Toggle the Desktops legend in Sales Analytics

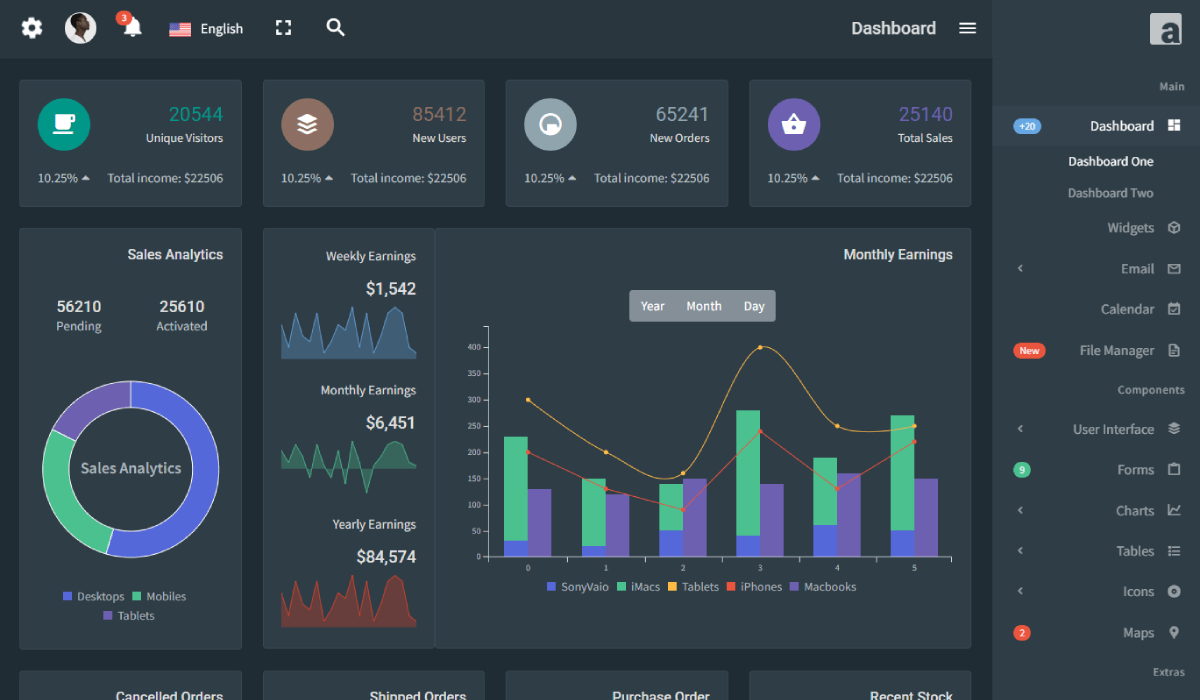tap(93, 596)
